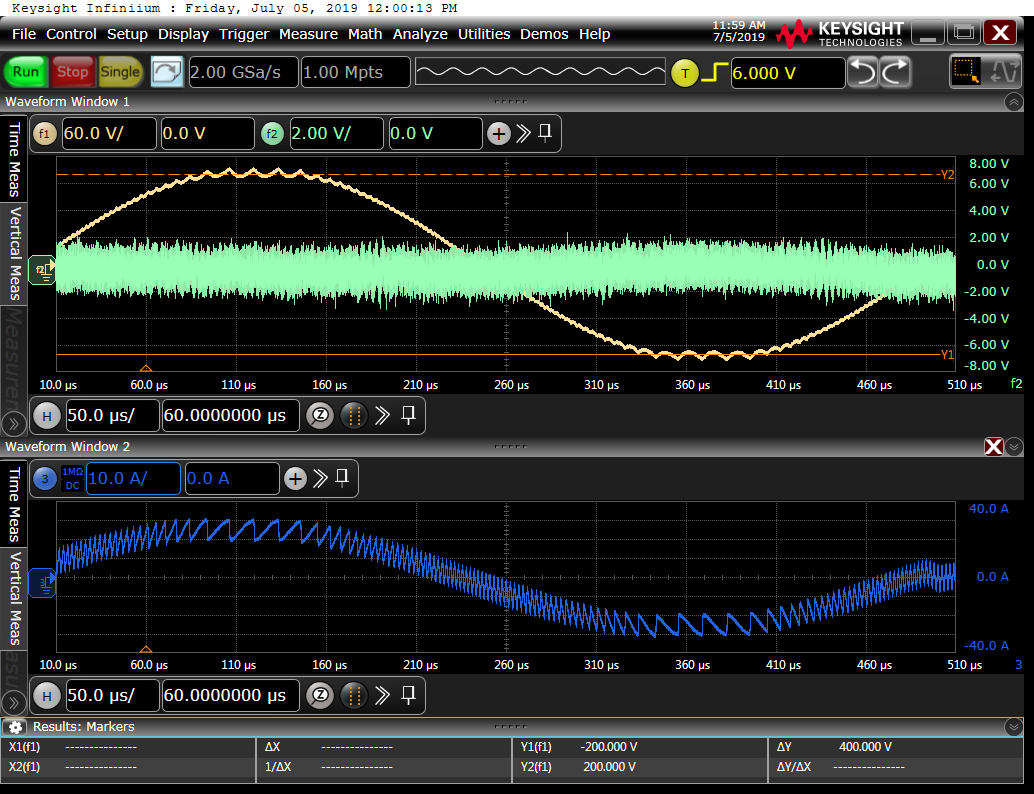Toggle function f2 waveform display
The height and width of the screenshot is (794, 1034).
tap(272, 133)
